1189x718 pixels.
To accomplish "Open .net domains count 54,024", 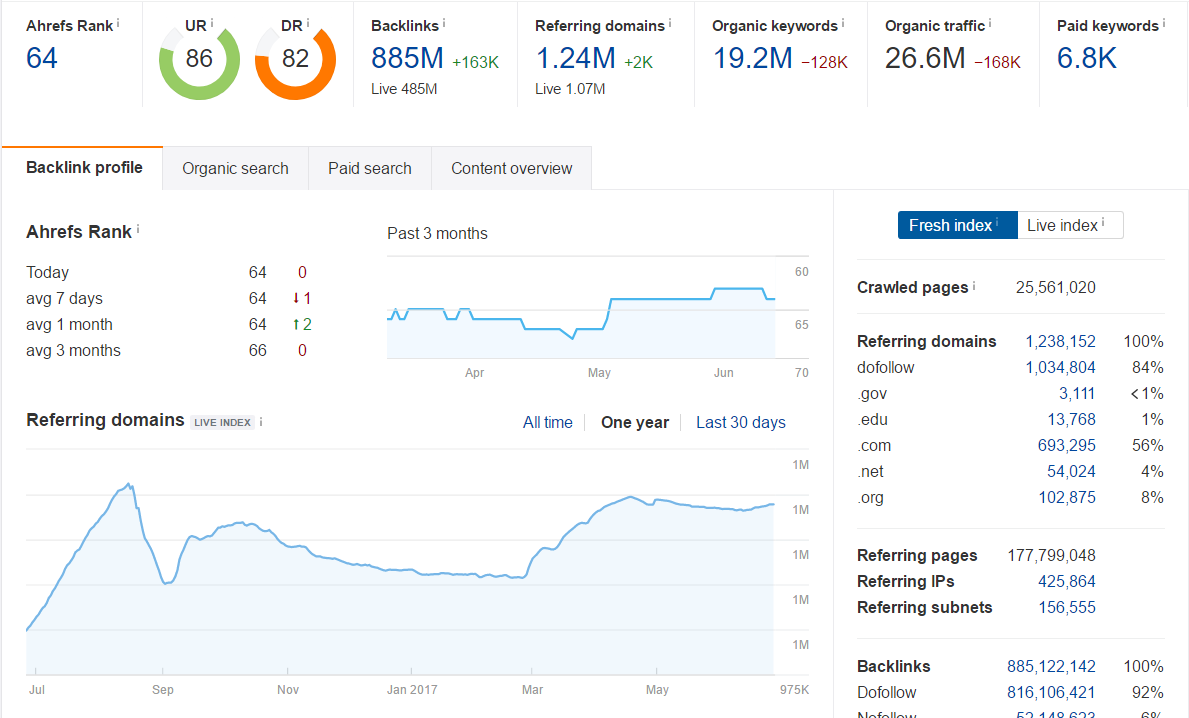I will (x=1071, y=472).
